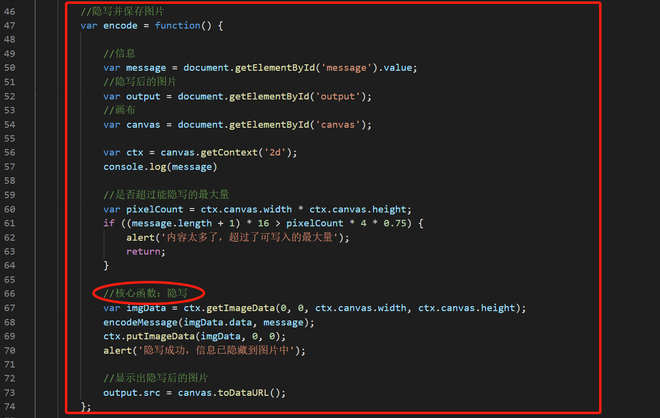Image resolution: width=660 pixels, height=418 pixels.
Task: Click the 'if' keyword on line 61
Action: (x=109, y=223)
